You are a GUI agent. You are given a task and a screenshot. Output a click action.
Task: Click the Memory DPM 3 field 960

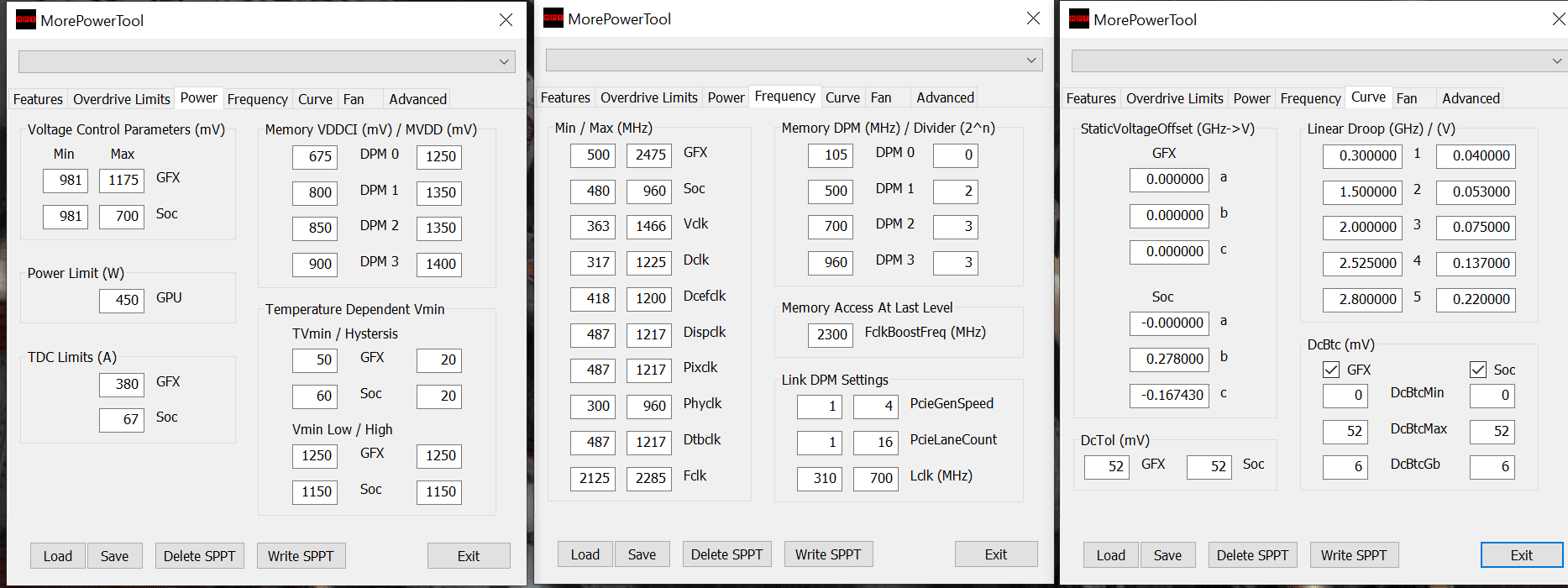click(831, 262)
